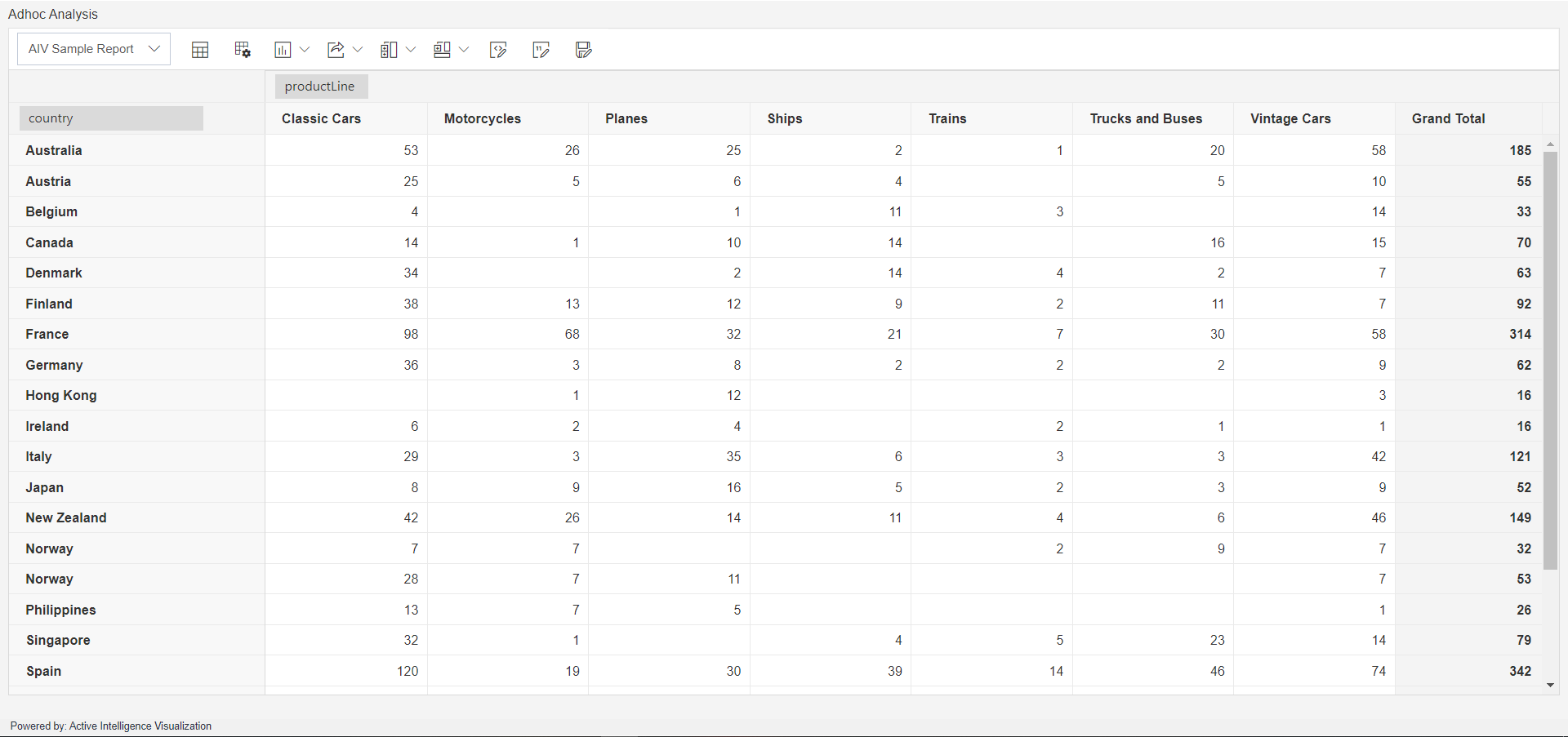The width and height of the screenshot is (1568, 737).
Task: Click Spain Grand Total value 342
Action: click(x=1520, y=672)
